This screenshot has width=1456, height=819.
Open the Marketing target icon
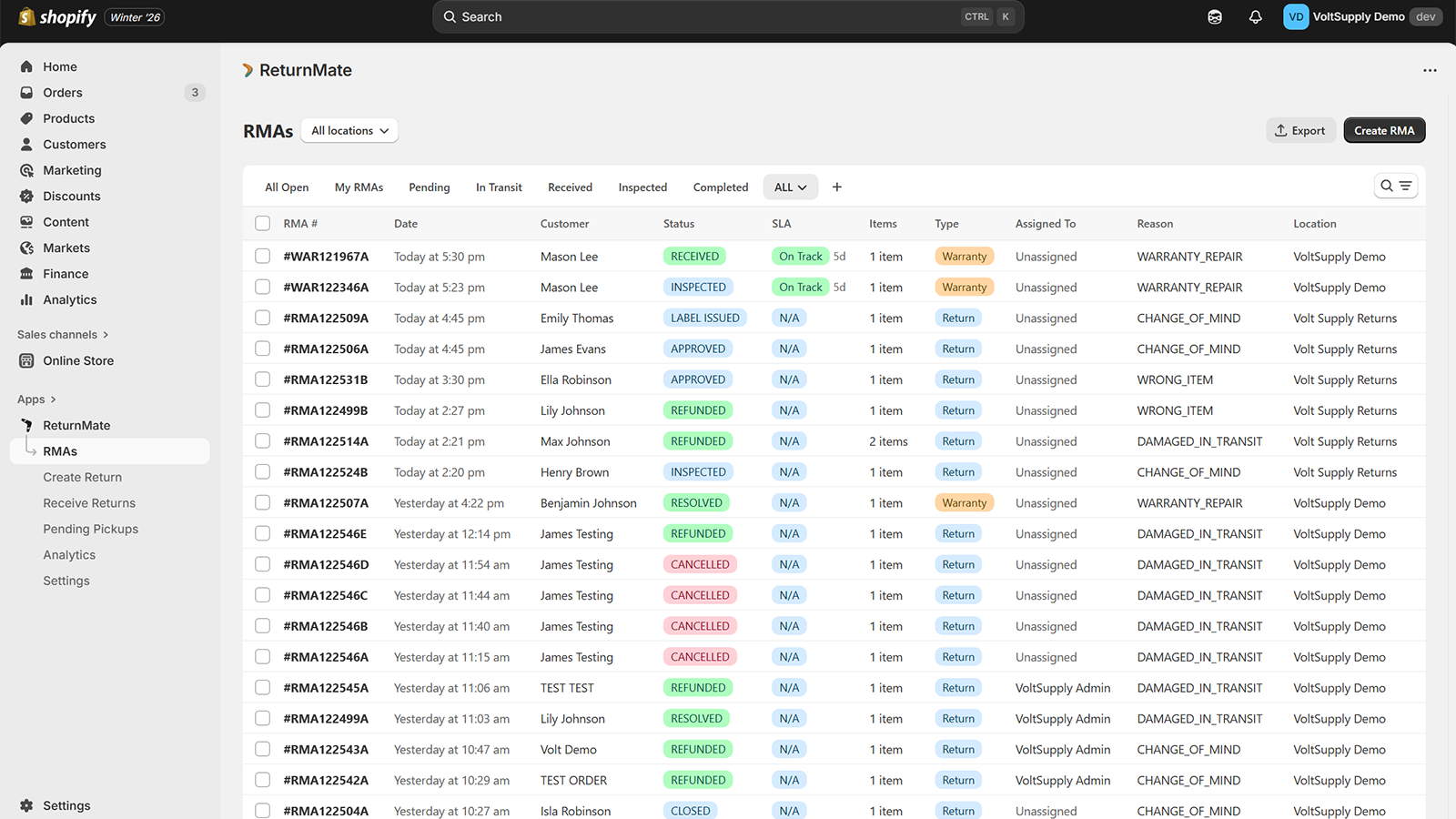pyautogui.click(x=26, y=170)
